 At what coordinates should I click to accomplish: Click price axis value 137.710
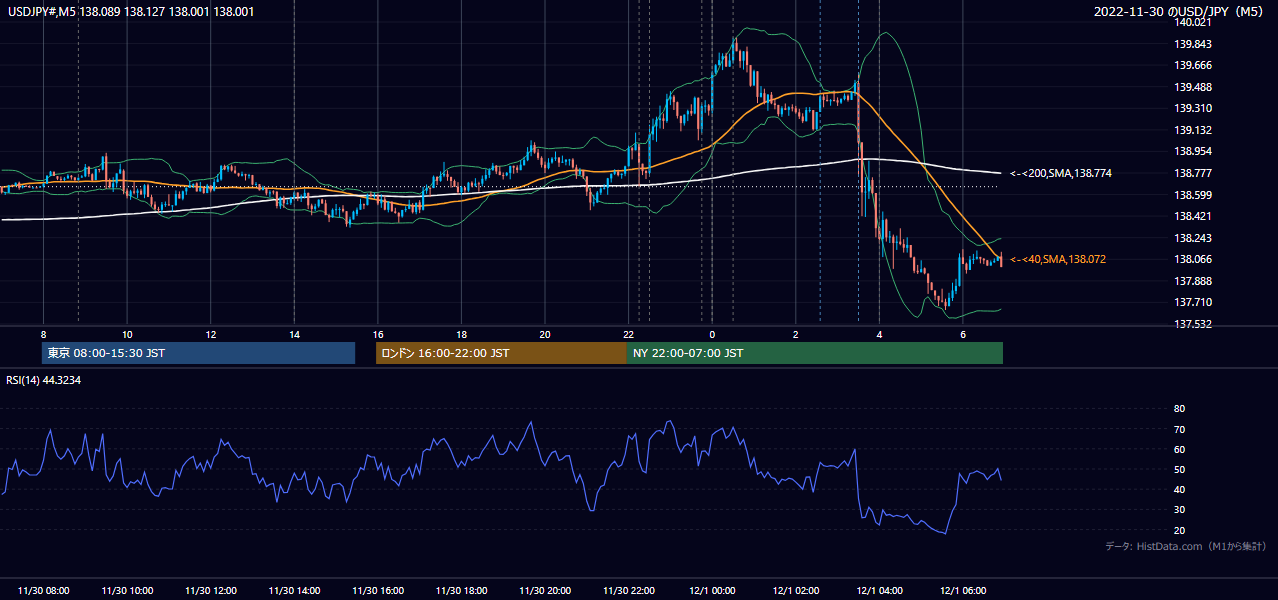1192,302
